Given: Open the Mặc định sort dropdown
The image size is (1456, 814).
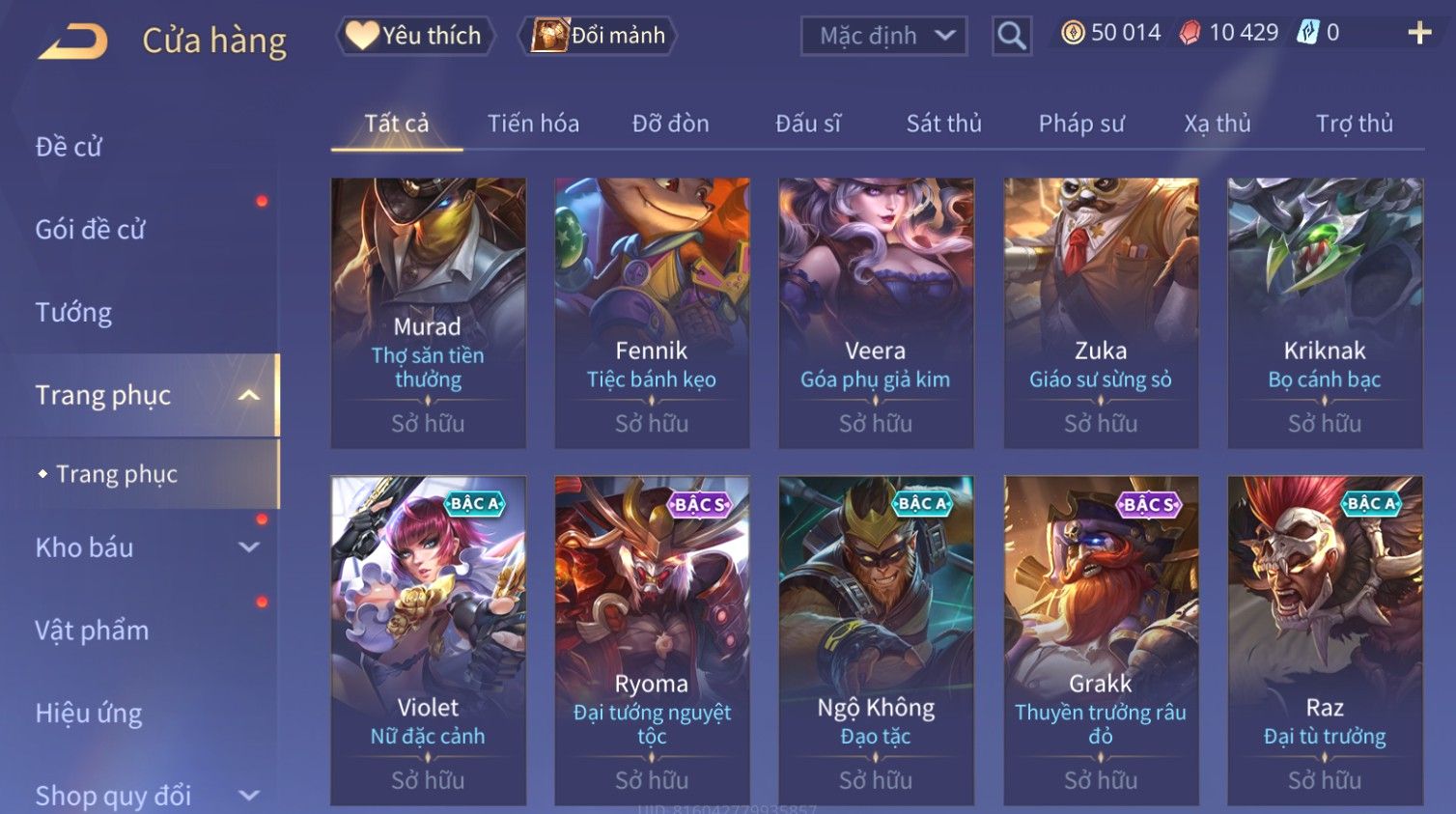Looking at the screenshot, I should (883, 37).
